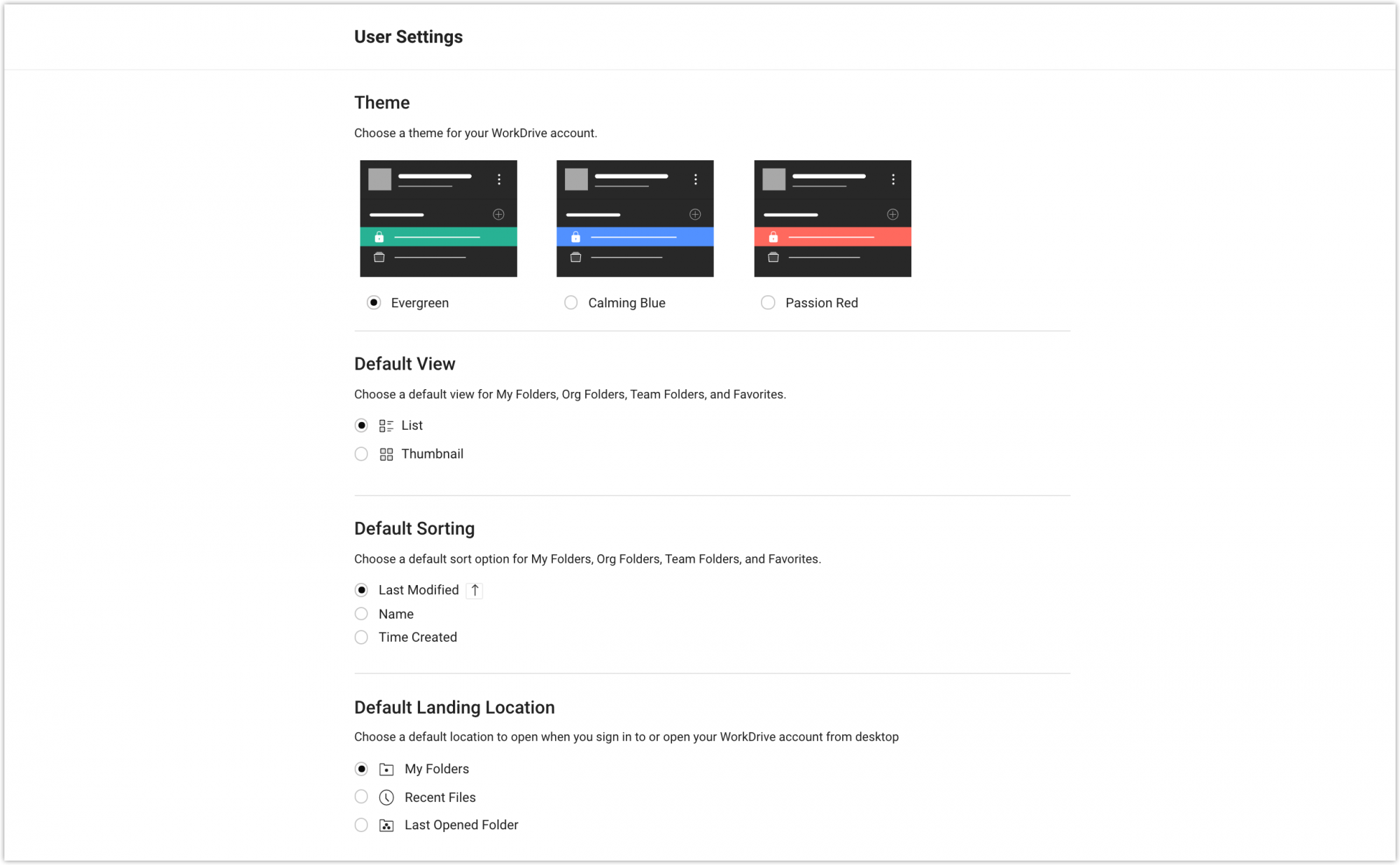This screenshot has width=1400, height=865.
Task: Open the three-dot menu in Evergreen preview
Action: 499,179
